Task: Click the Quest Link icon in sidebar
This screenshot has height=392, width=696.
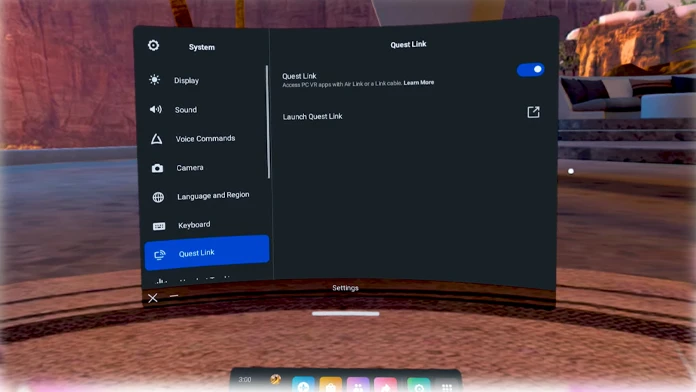Action: point(160,255)
